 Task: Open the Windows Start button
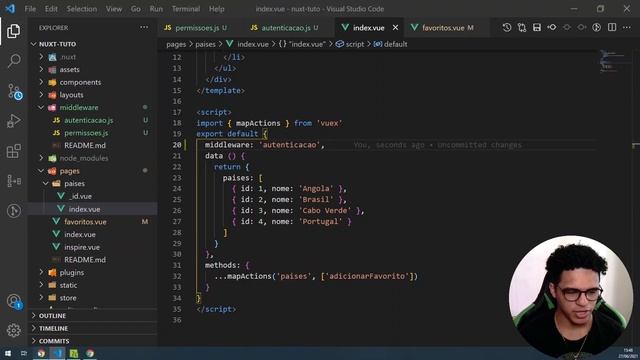click(x=8, y=353)
